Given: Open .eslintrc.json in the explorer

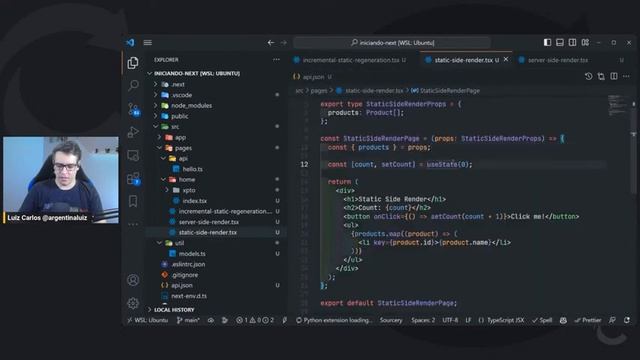Looking at the screenshot, I should 188,264.
